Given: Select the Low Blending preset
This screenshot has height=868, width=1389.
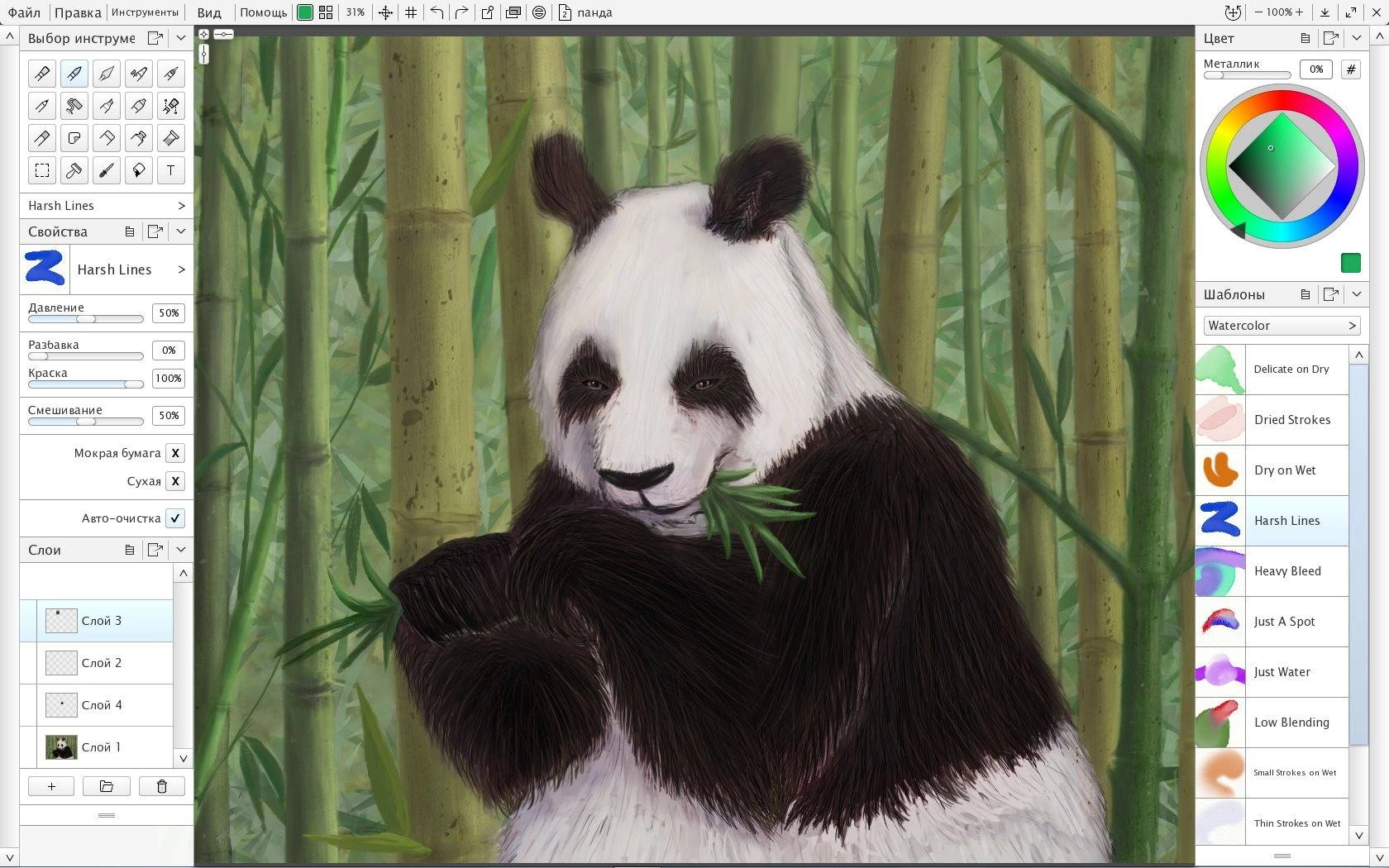Looking at the screenshot, I should click(x=1272, y=723).
